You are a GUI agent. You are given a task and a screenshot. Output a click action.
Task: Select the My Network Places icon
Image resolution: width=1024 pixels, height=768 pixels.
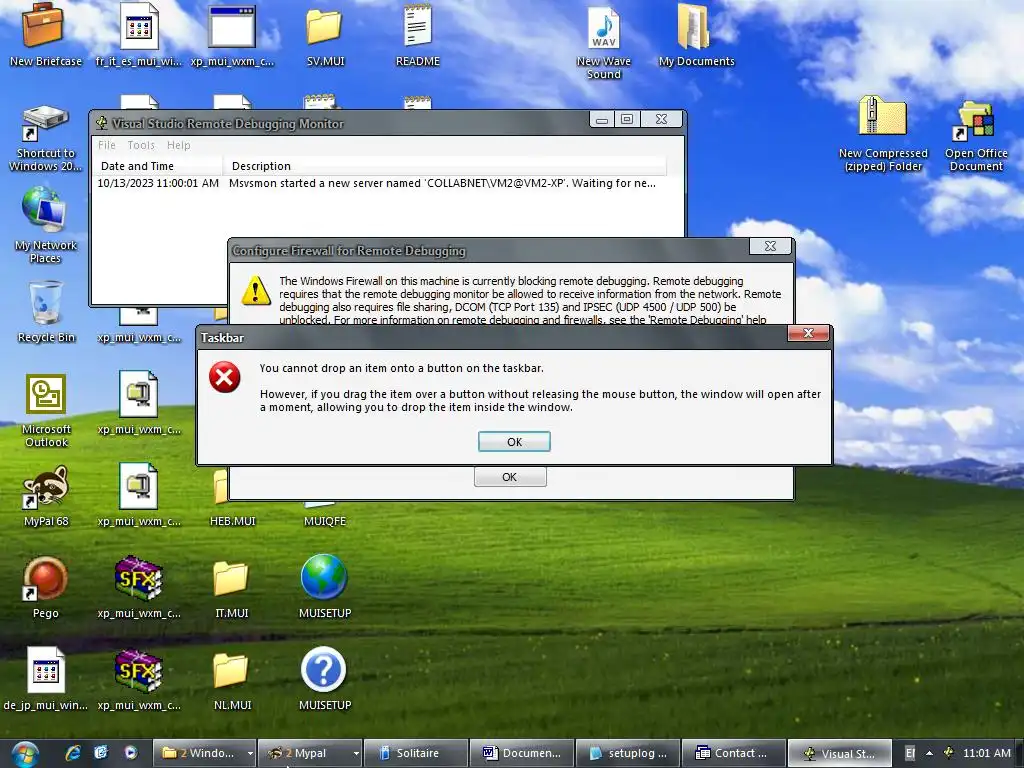tap(46, 225)
